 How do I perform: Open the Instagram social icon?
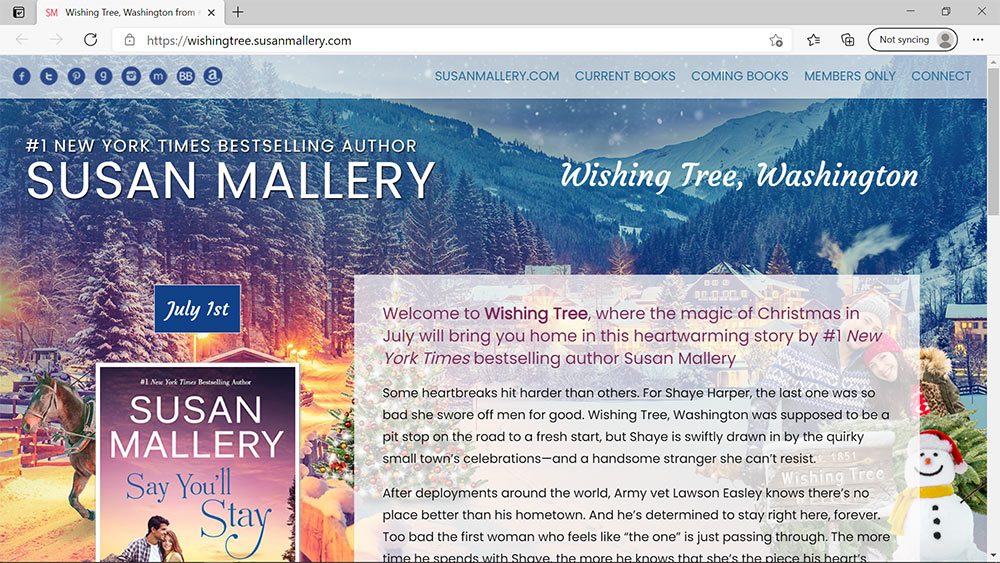pyautogui.click(x=131, y=77)
